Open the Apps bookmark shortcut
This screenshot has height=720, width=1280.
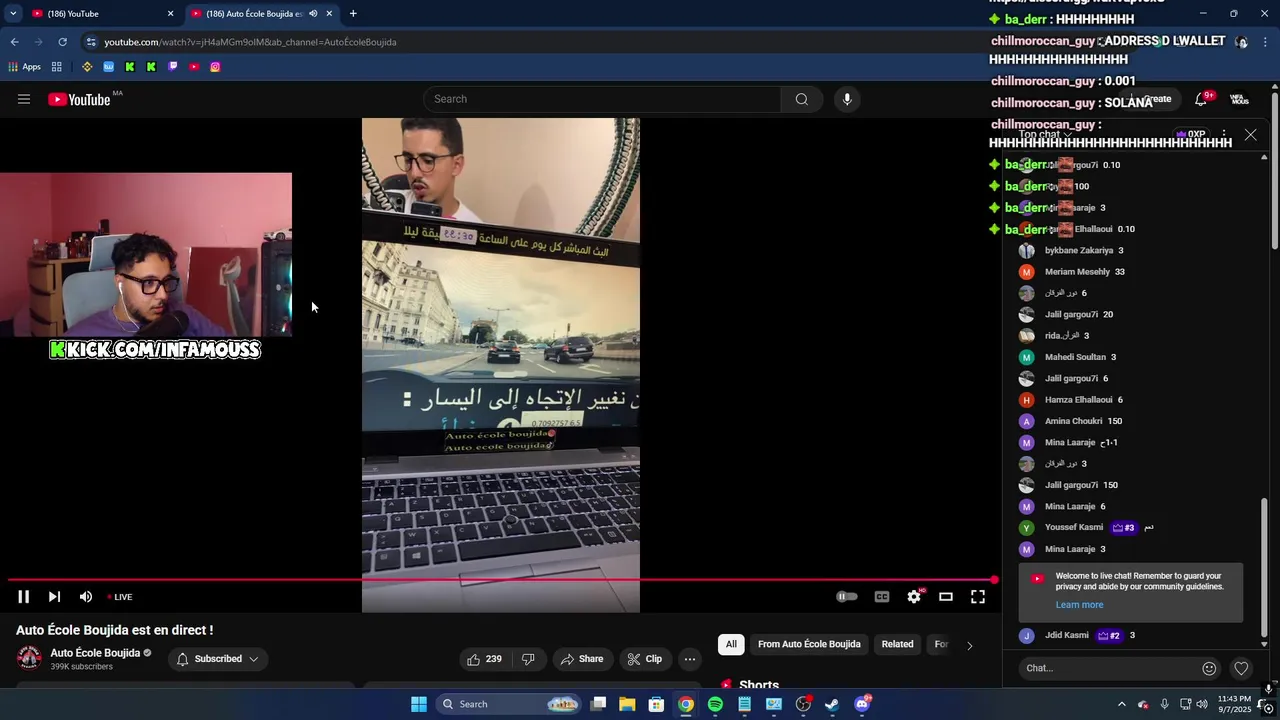coord(24,67)
